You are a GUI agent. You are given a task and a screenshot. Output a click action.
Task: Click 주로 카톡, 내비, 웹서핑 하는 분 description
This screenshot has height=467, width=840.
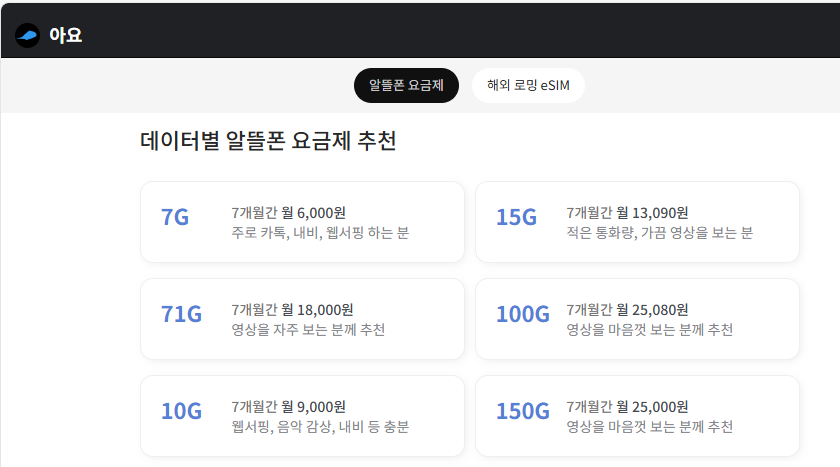coord(320,232)
